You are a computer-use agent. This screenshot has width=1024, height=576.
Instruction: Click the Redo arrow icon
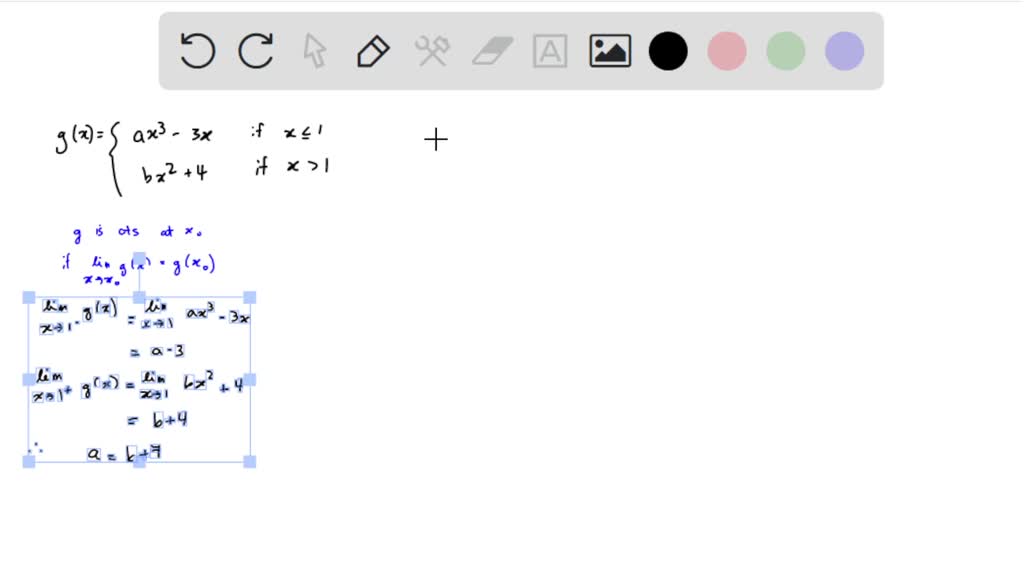[255, 50]
